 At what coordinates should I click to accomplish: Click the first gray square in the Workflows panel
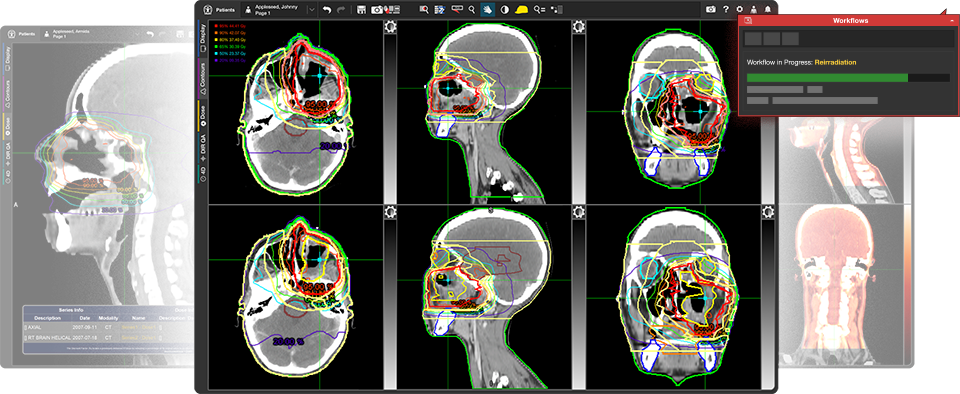point(753,39)
